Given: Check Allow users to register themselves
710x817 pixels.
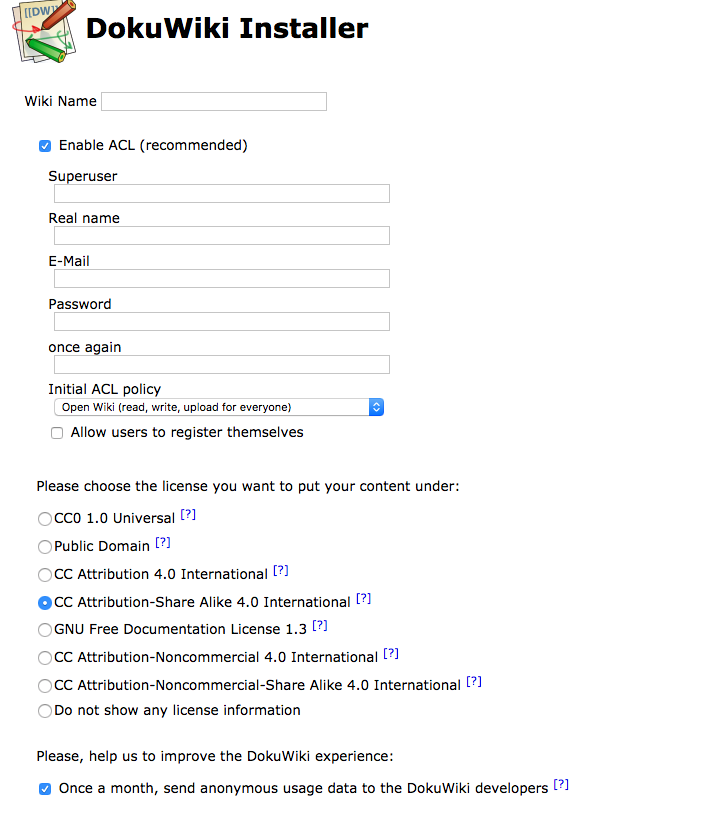Looking at the screenshot, I should (x=57, y=433).
